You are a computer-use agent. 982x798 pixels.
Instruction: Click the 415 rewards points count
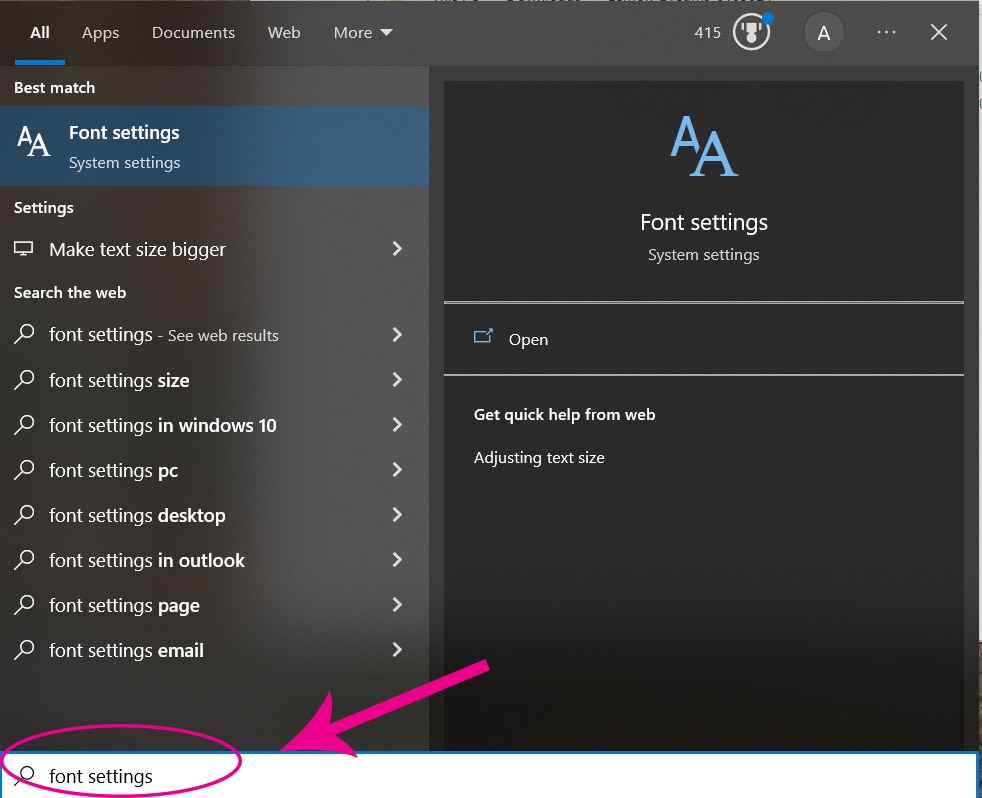[708, 33]
